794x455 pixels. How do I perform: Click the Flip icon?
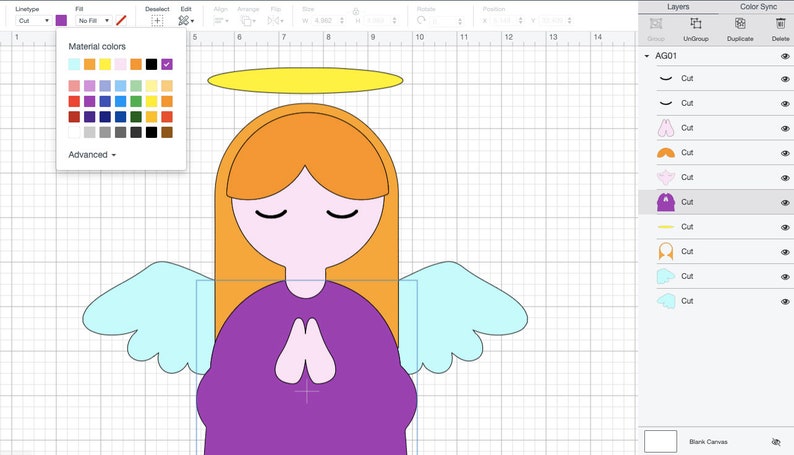click(273, 21)
